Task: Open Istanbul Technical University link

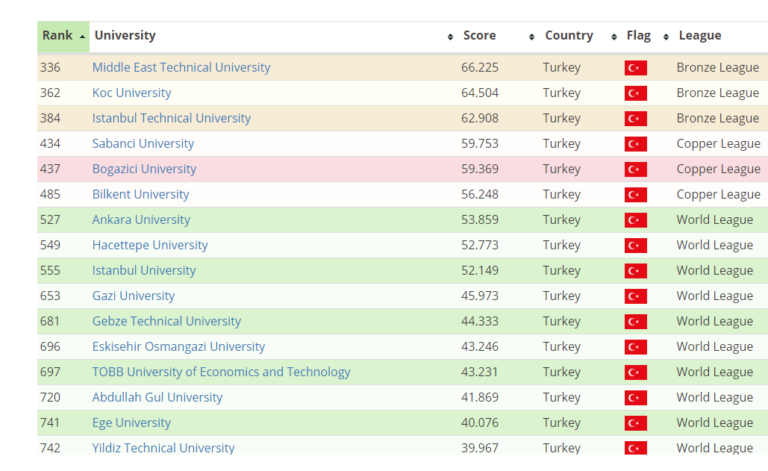Action: coord(171,118)
